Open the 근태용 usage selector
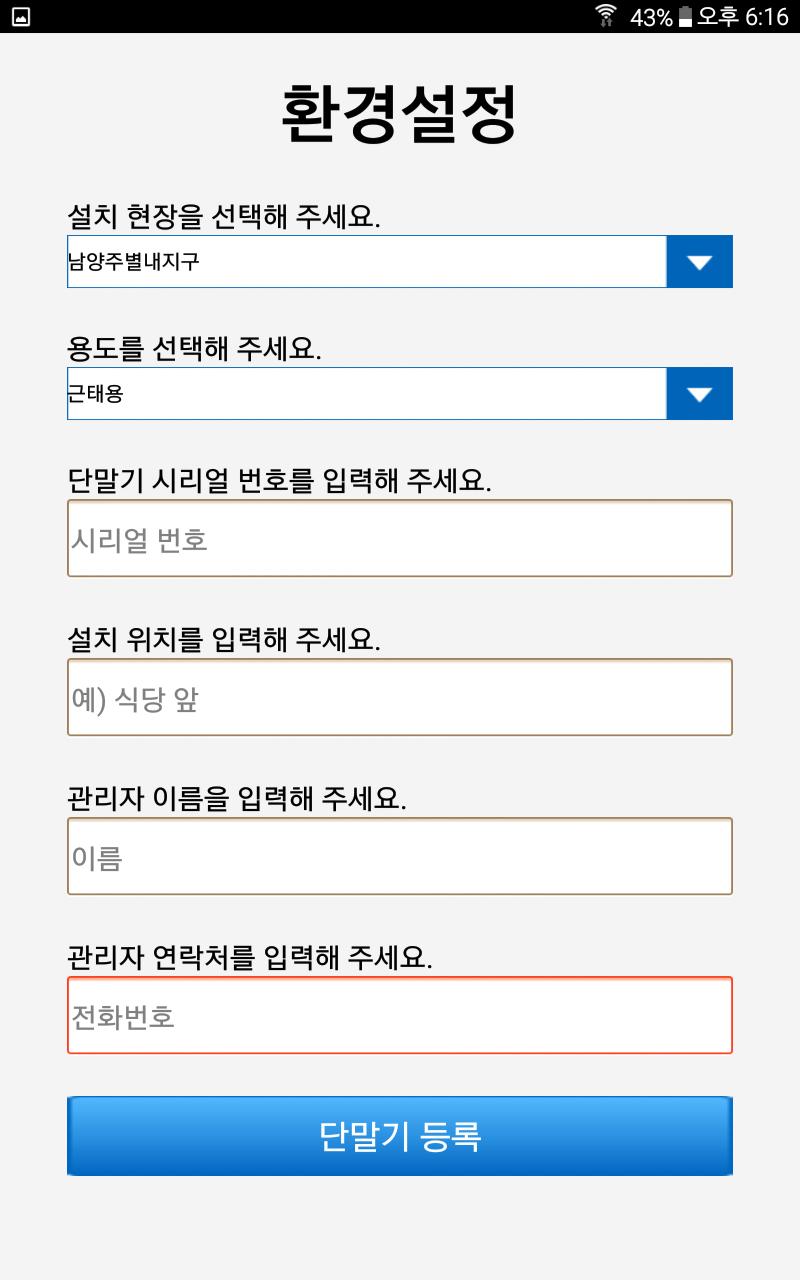Screen dimensions: 800x1280 tap(366, 394)
